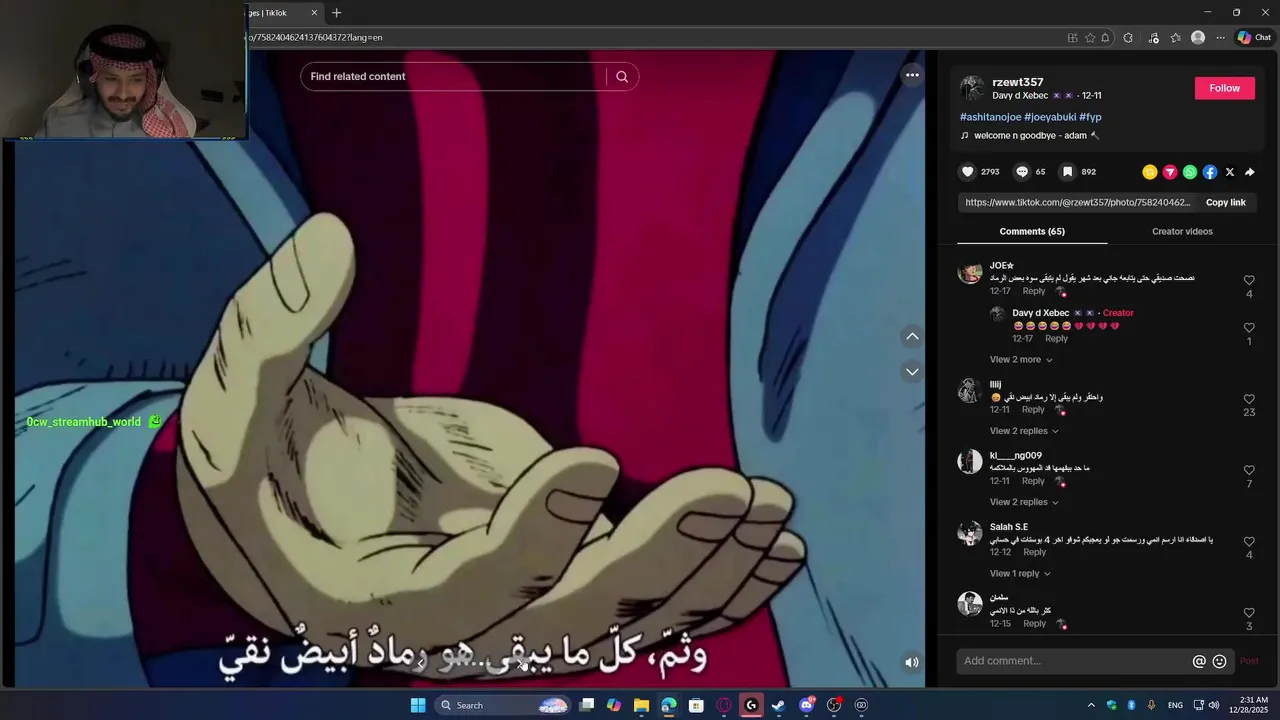Show hidden system tray icons
This screenshot has width=1280, height=720.
tap(1091, 705)
